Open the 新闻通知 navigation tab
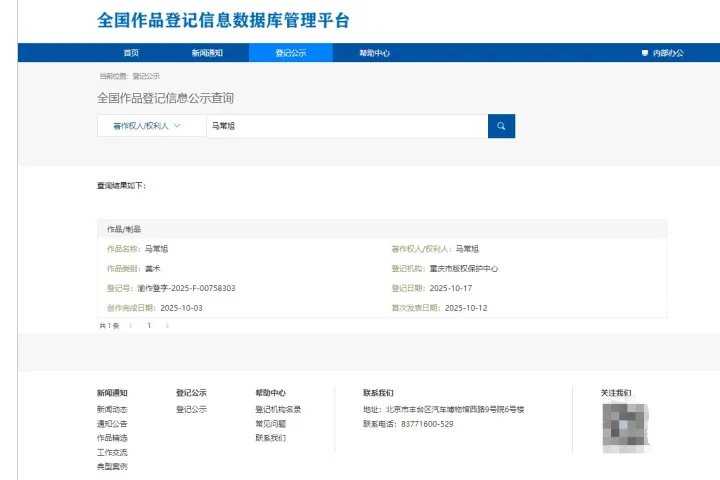This screenshot has width=720, height=480. (x=207, y=53)
